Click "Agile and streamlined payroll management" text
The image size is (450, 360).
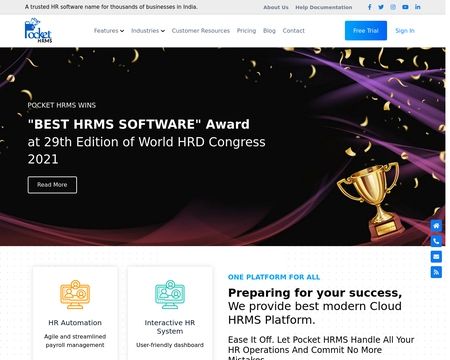click(75, 341)
